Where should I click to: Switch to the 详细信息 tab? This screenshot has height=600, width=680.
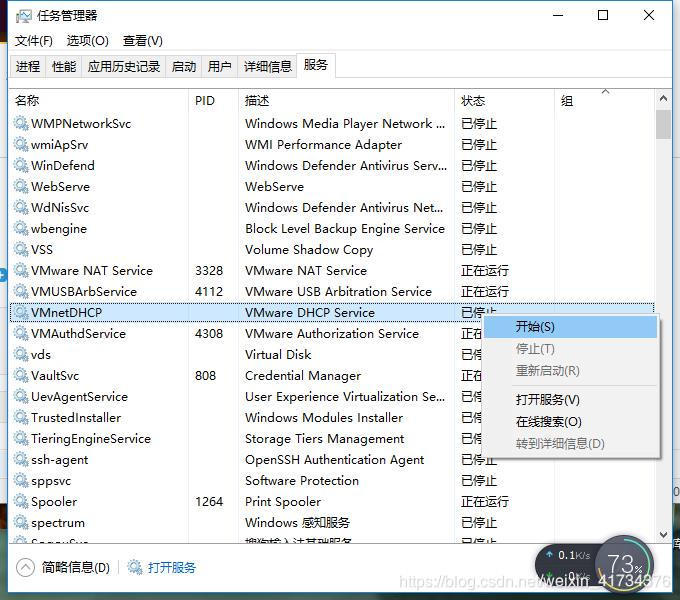[x=267, y=67]
